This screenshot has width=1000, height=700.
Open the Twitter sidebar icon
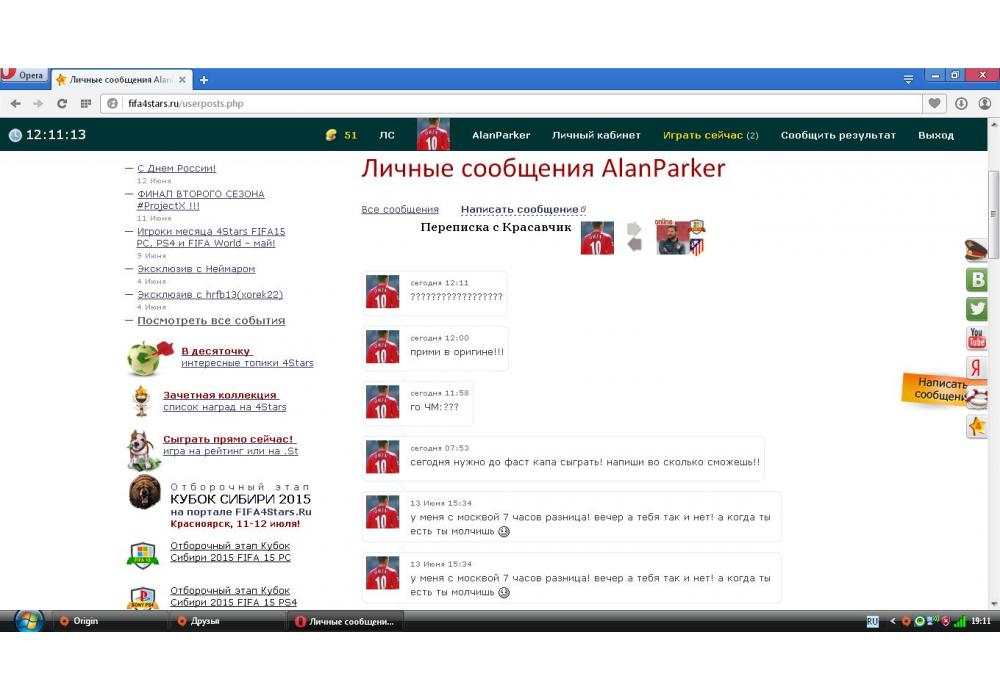point(976,309)
